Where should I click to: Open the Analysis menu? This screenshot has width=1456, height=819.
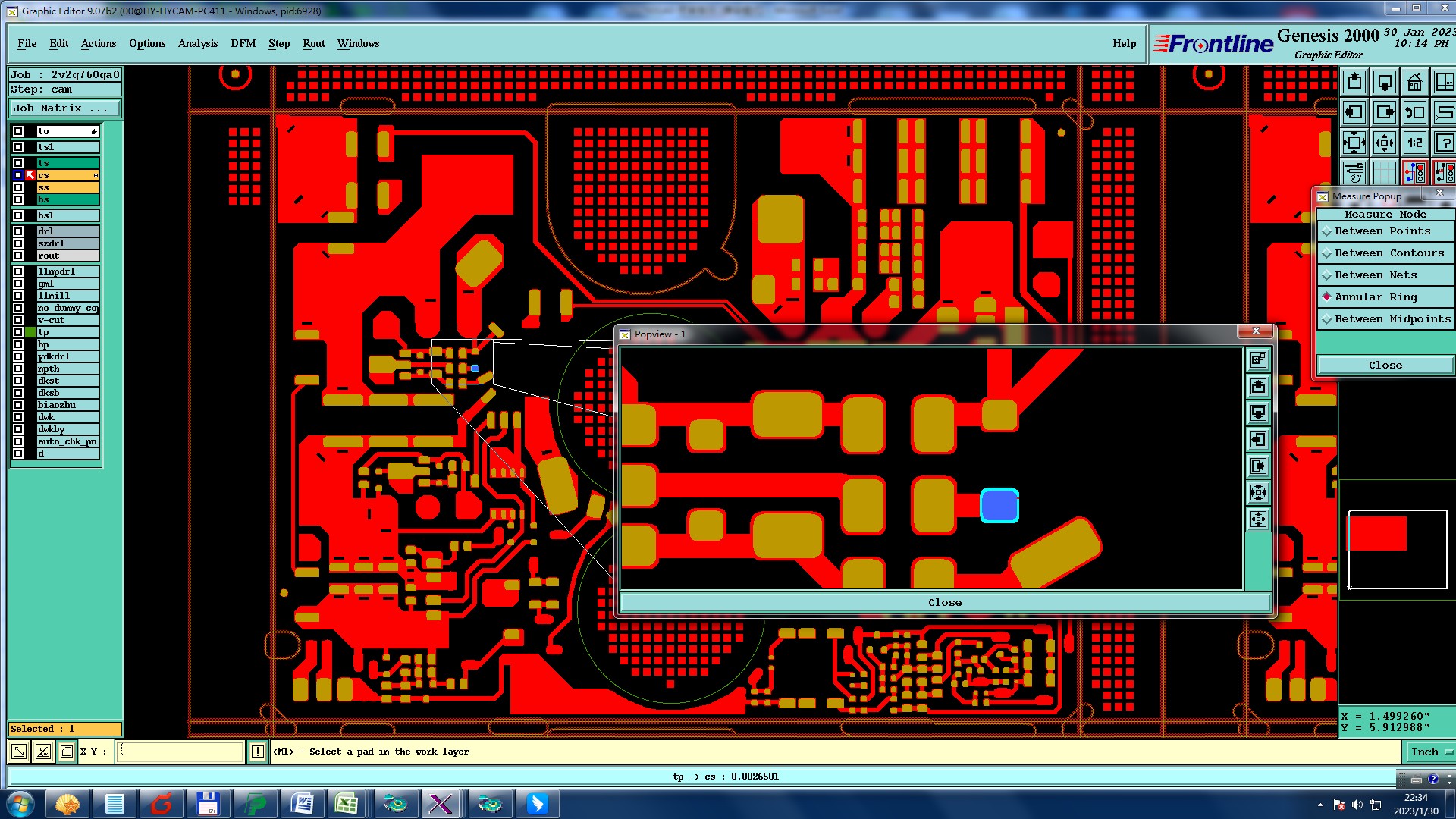[198, 43]
